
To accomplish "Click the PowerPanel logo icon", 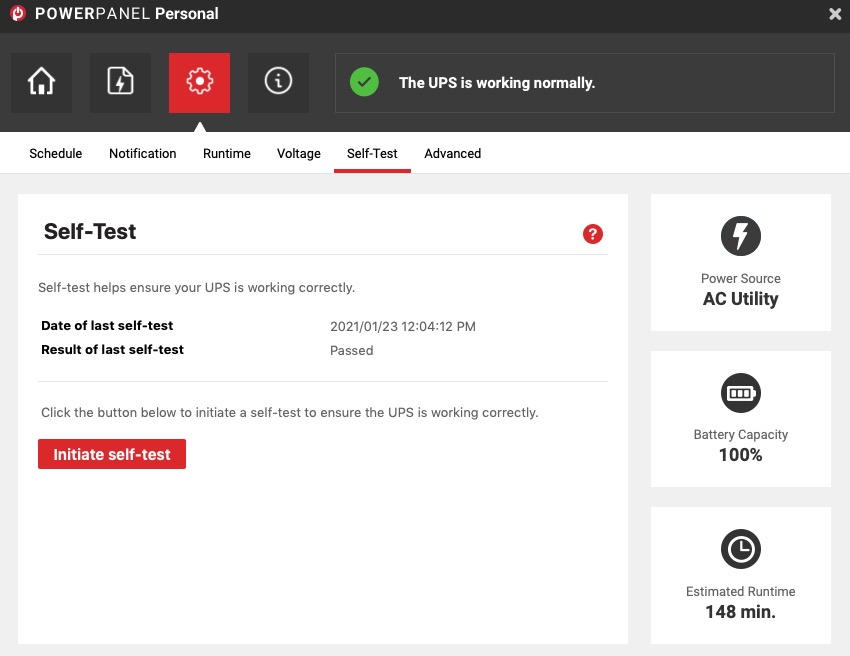I will tap(18, 13).
